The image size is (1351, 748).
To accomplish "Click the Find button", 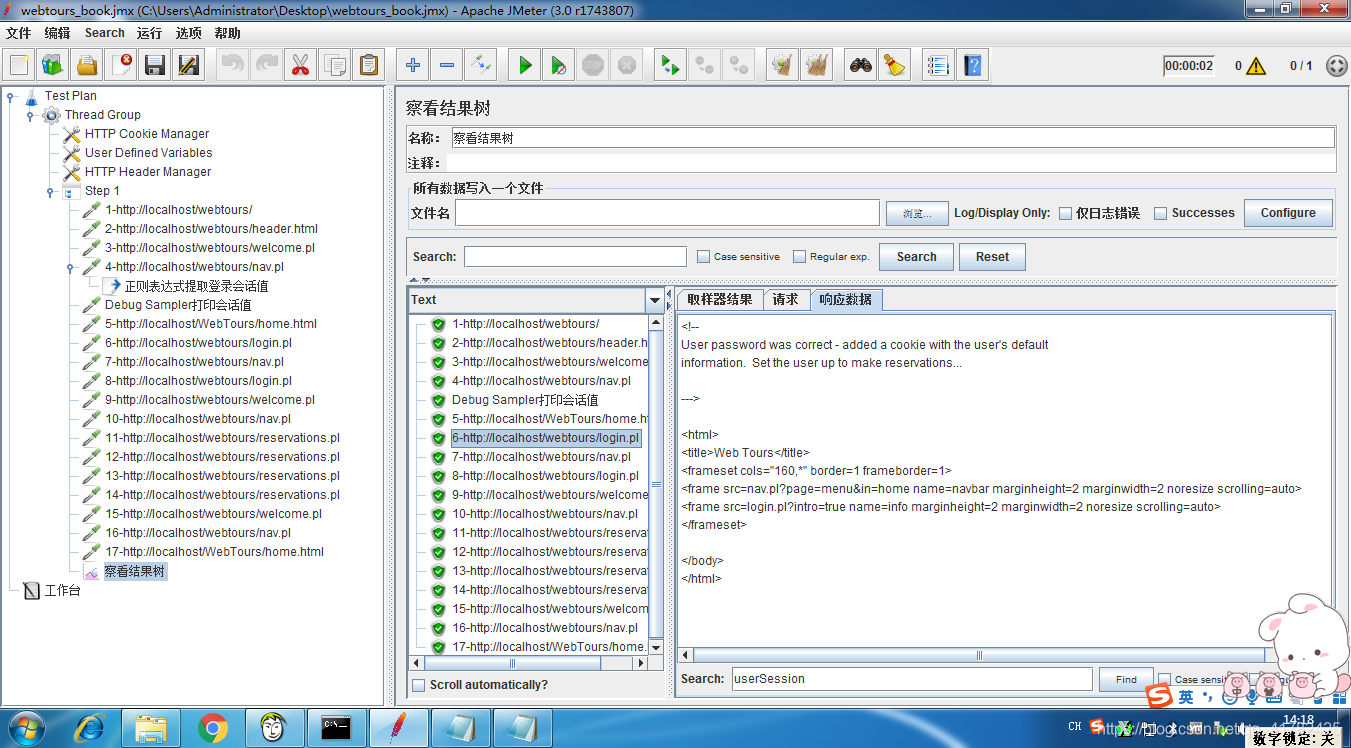I will (x=1126, y=679).
